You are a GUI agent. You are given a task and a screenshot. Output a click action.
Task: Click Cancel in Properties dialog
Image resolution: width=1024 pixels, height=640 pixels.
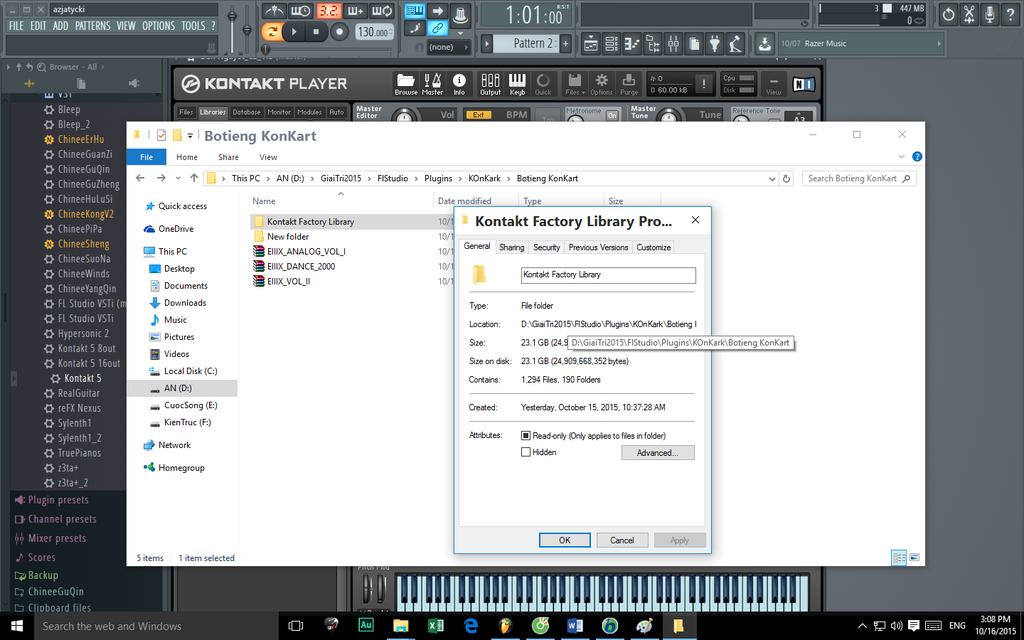coord(622,540)
